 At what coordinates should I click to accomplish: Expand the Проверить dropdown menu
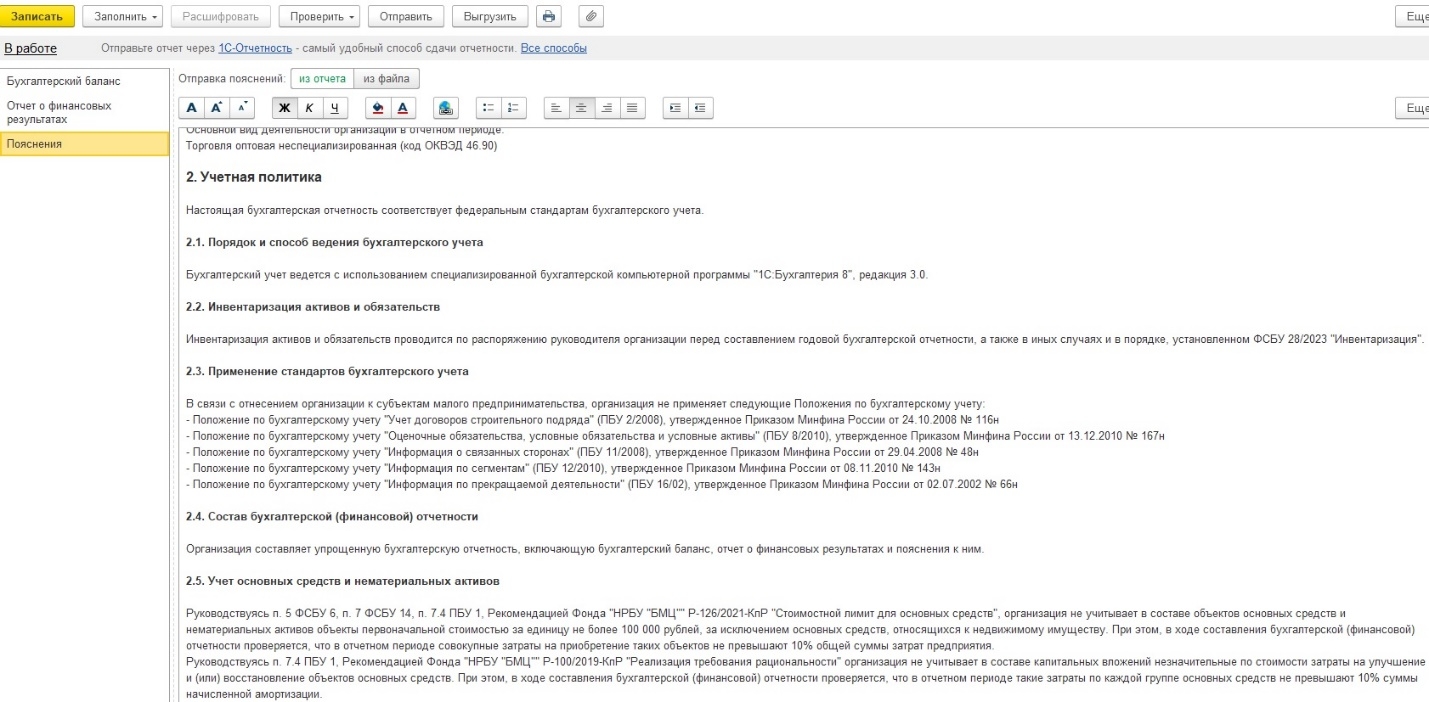319,17
